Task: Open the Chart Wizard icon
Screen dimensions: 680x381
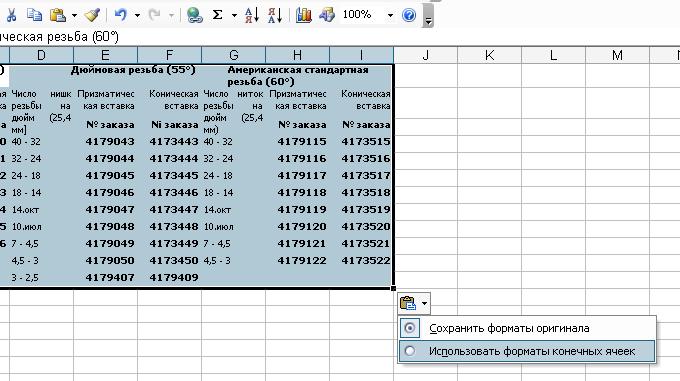Action: 304,15
